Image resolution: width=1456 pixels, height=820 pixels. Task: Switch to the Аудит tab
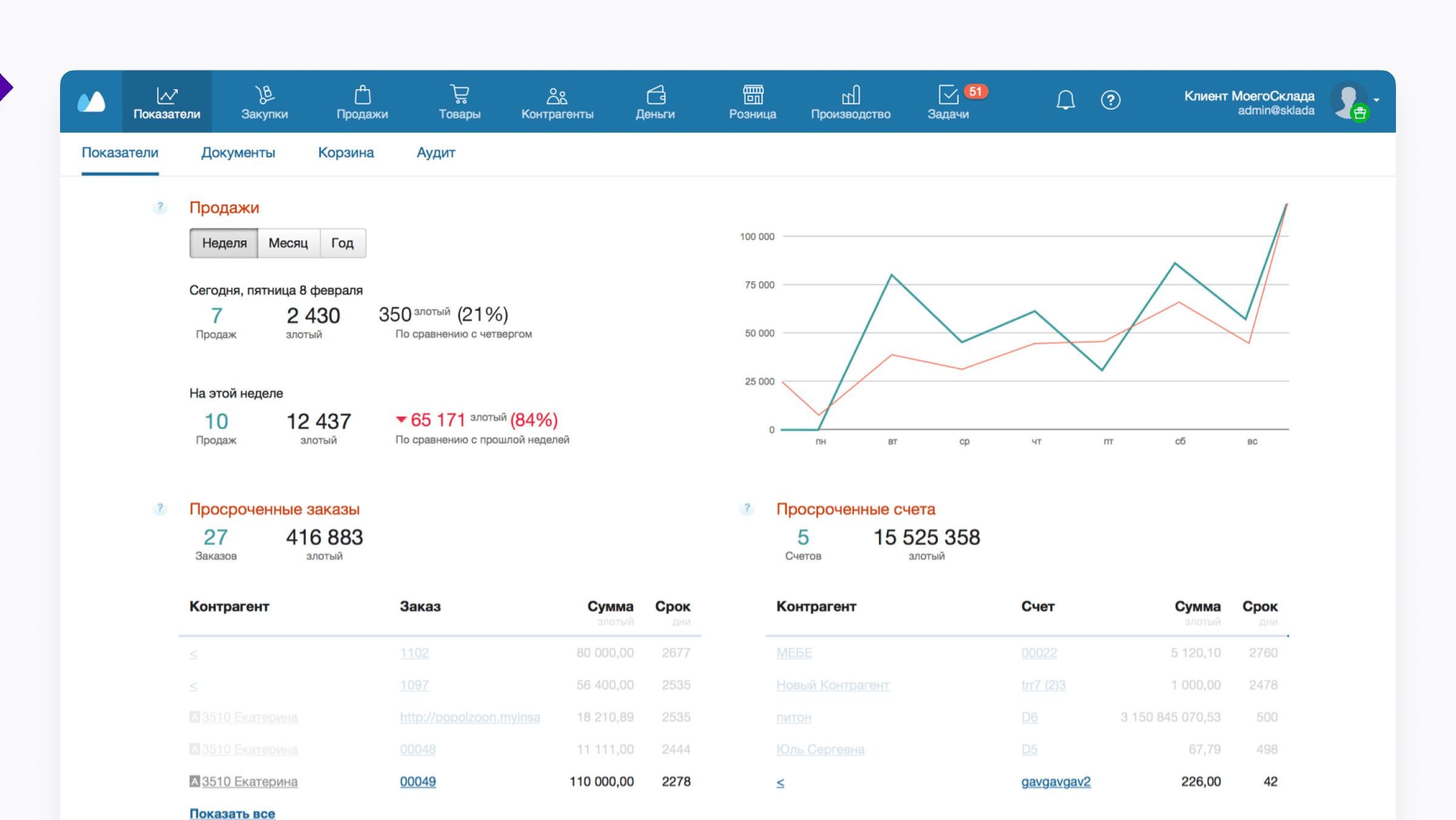tap(436, 153)
